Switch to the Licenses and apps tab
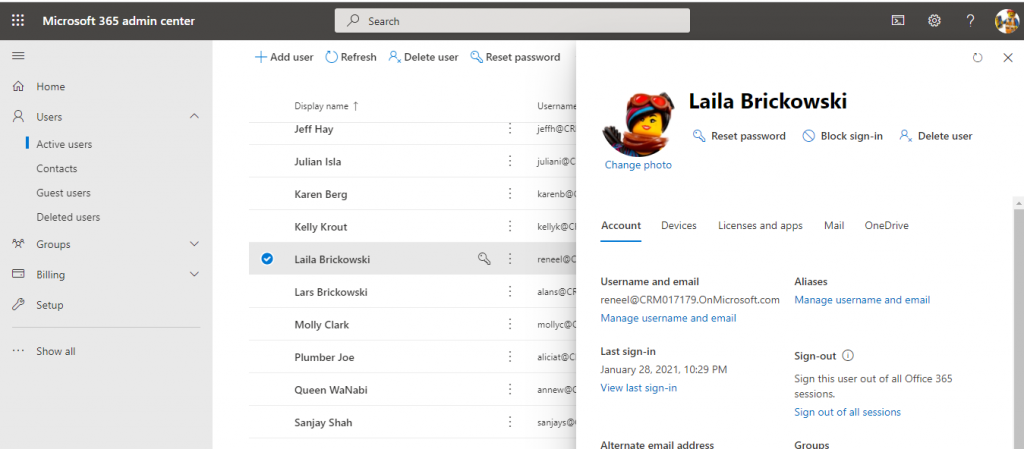 click(x=760, y=225)
